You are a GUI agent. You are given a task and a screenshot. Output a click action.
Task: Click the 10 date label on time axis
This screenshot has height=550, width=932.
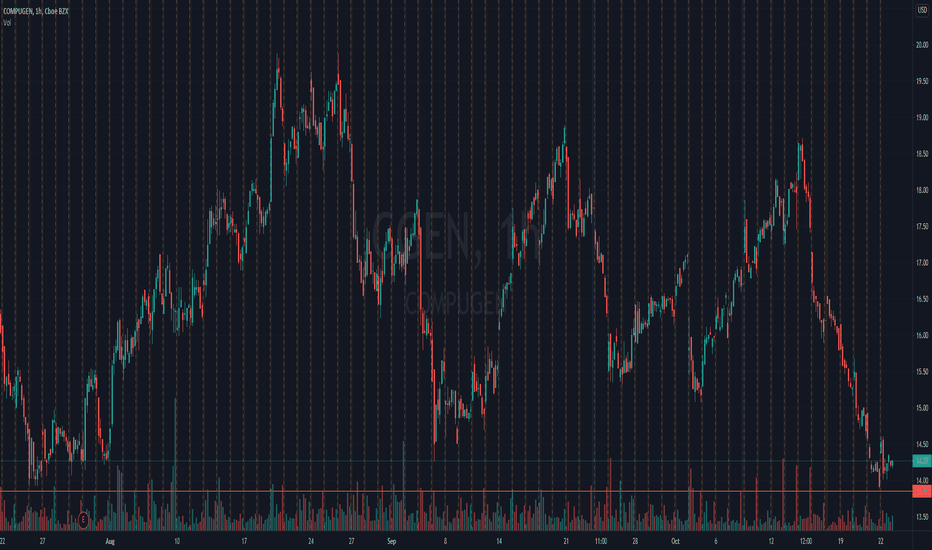pos(177,542)
